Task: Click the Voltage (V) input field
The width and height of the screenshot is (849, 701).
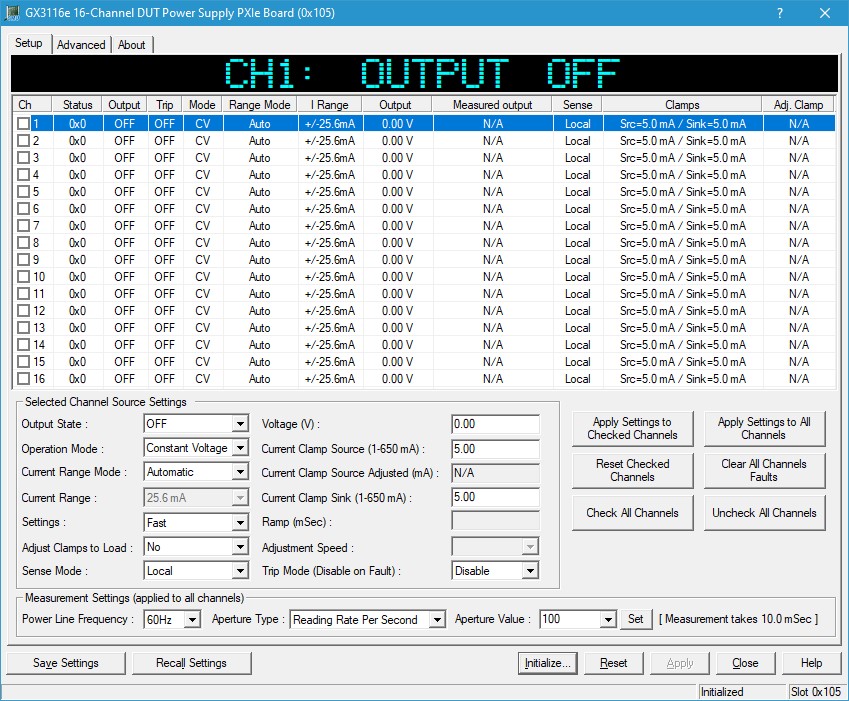Action: tap(495, 424)
